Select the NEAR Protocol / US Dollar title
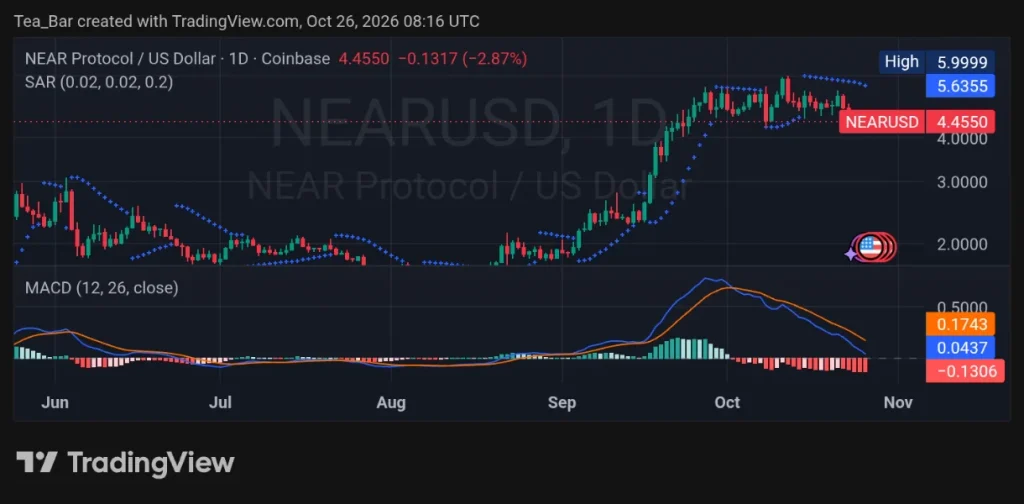The width and height of the screenshot is (1024, 504). pos(120,59)
